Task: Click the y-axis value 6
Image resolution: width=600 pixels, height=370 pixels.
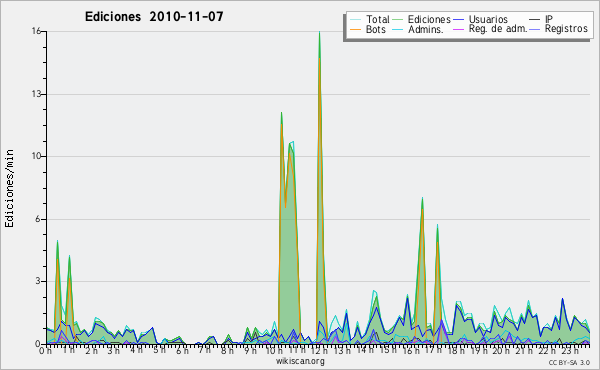Action: click(x=38, y=219)
